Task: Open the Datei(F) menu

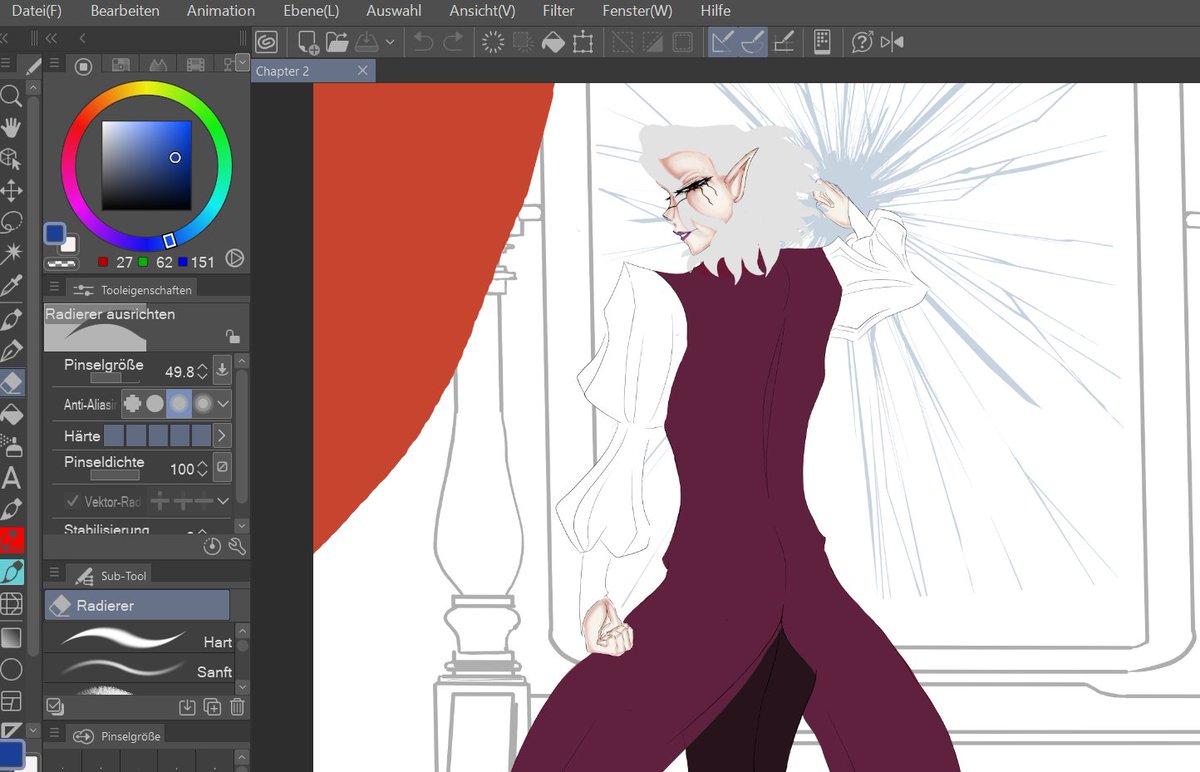Action: [35, 11]
